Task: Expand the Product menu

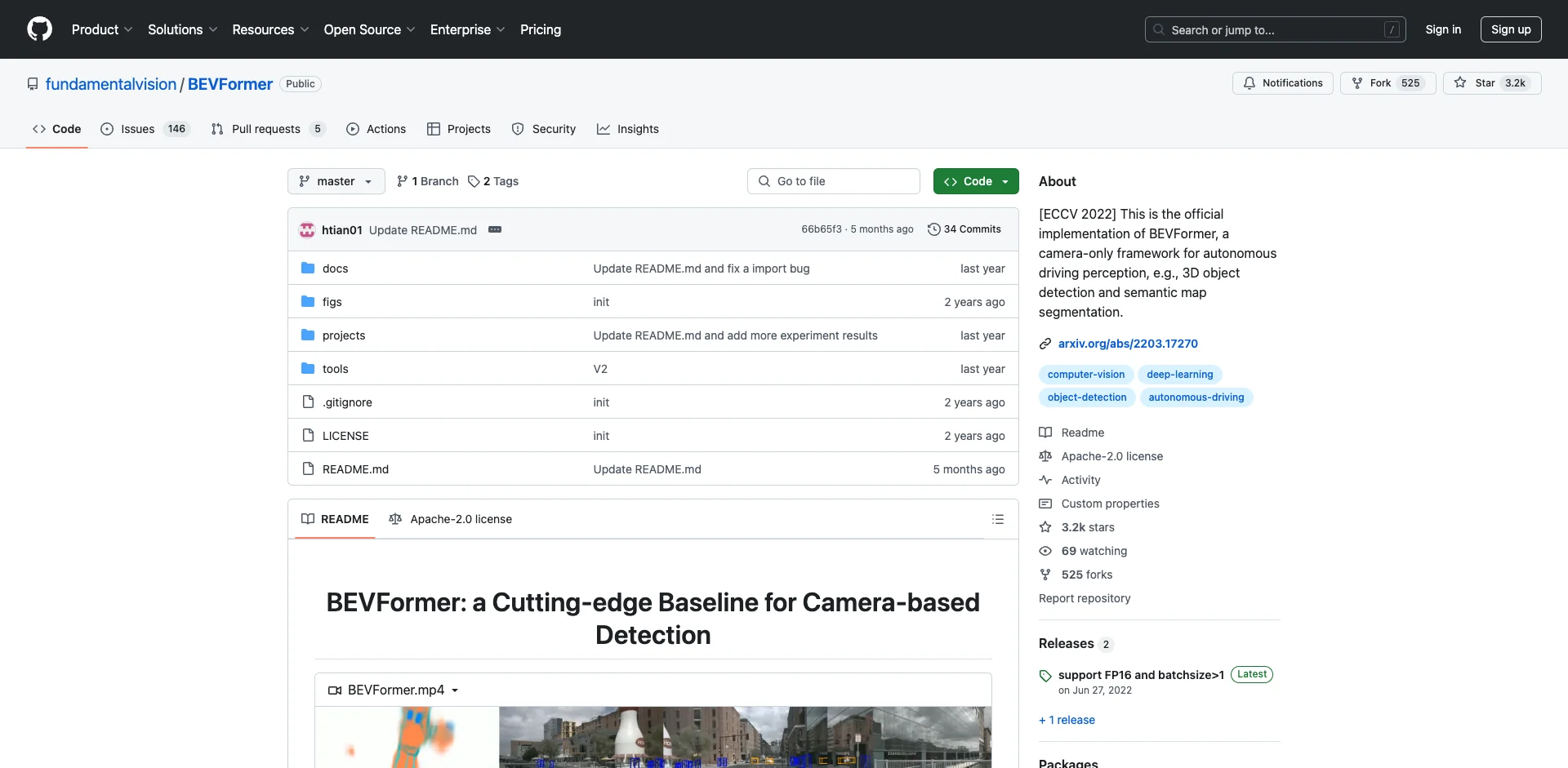Action: (102, 29)
